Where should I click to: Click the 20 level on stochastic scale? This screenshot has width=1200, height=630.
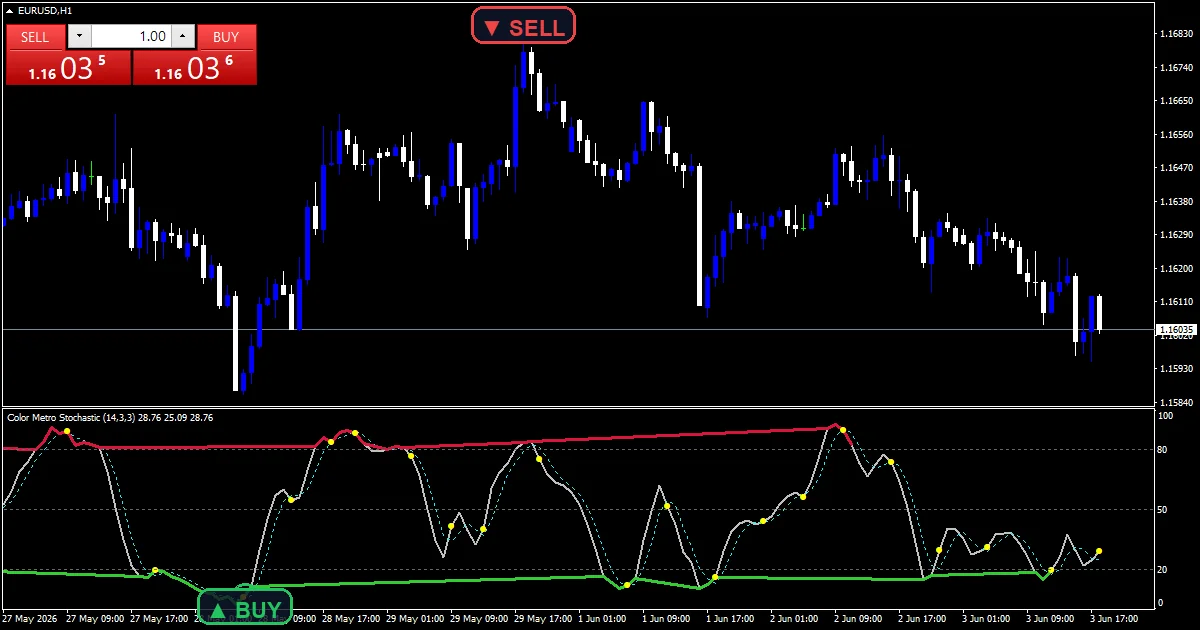pyautogui.click(x=1164, y=570)
